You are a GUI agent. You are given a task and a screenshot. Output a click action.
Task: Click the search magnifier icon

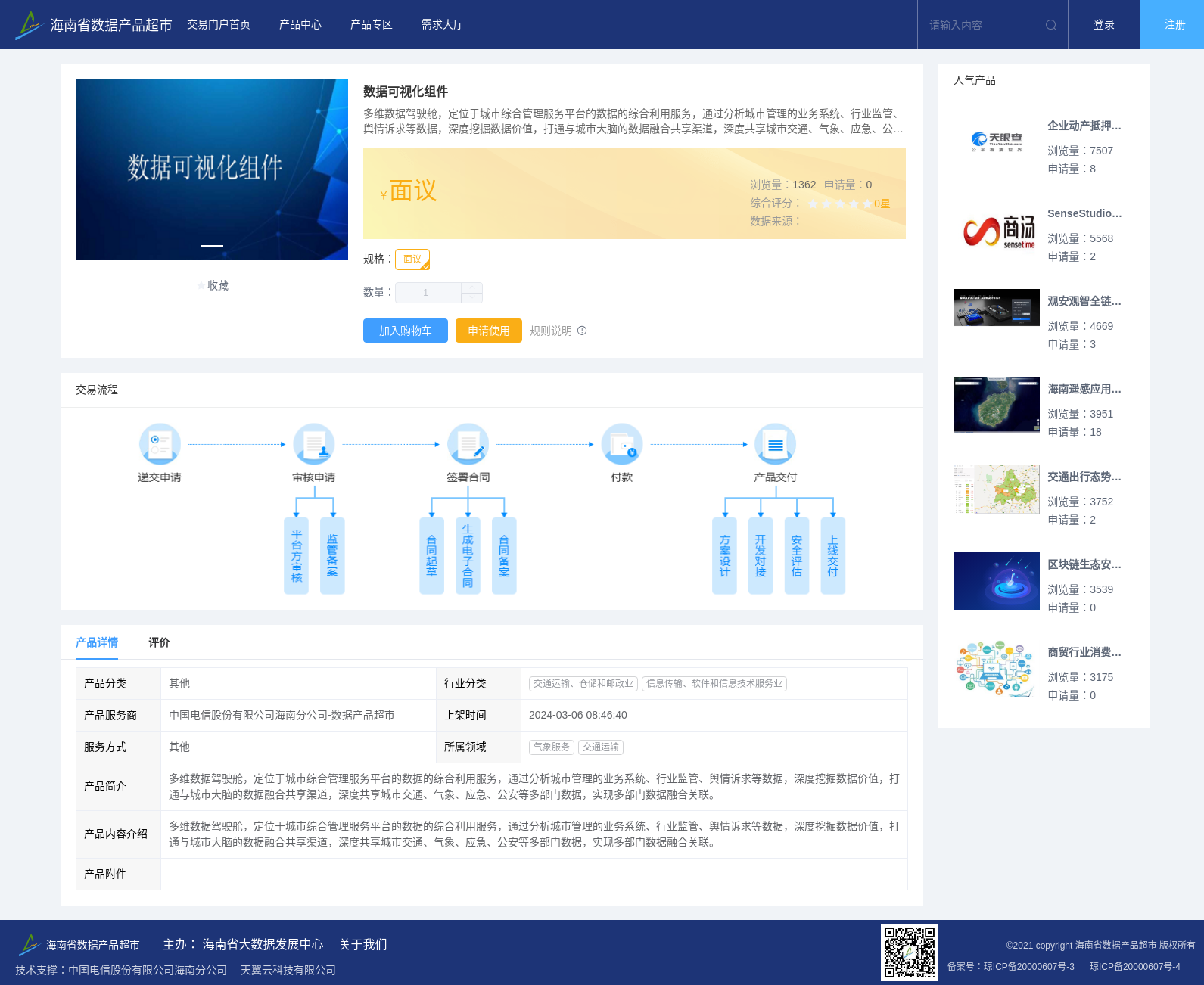(1051, 25)
